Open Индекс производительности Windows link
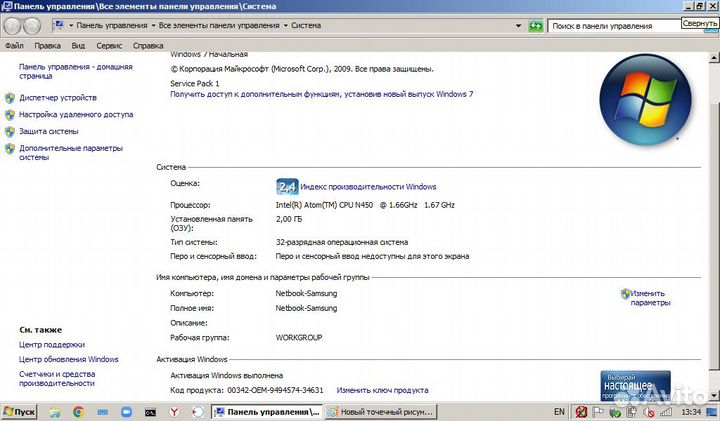Viewport: 720px width, 421px height. [x=368, y=187]
